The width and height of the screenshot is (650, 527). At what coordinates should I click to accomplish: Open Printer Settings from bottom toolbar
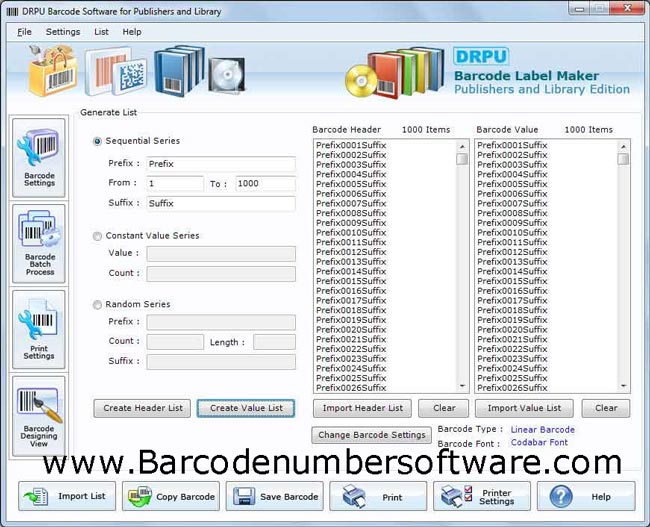pyautogui.click(x=482, y=496)
